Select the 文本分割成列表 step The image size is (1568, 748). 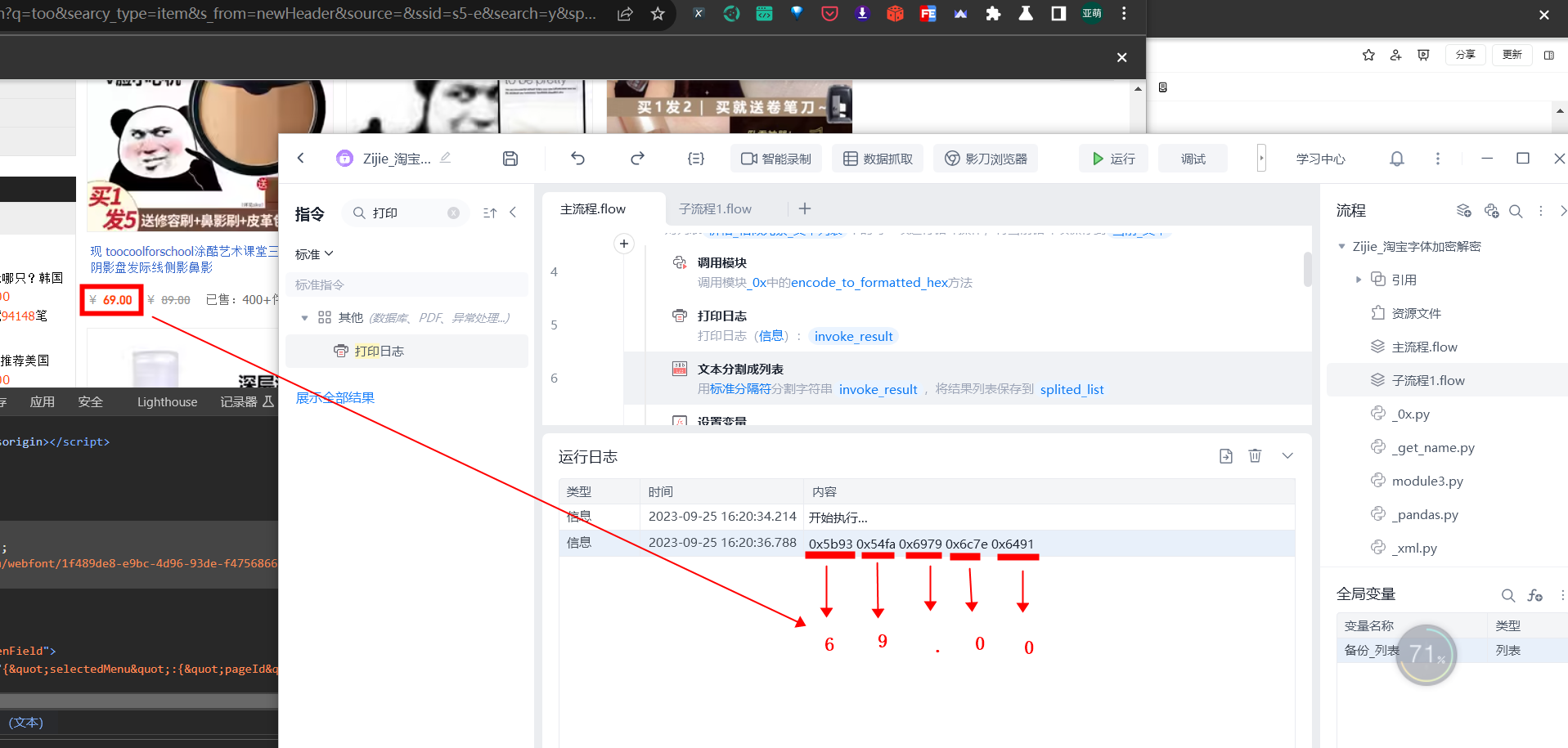tap(968, 378)
